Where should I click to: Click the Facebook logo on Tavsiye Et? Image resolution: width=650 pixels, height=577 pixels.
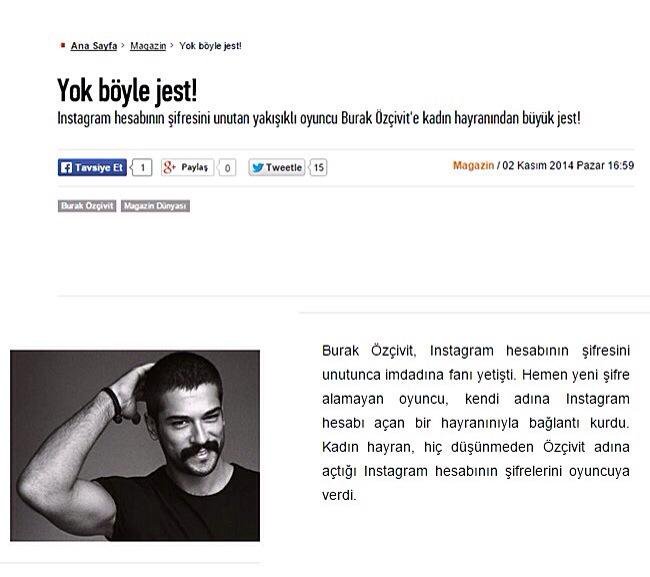point(66,167)
